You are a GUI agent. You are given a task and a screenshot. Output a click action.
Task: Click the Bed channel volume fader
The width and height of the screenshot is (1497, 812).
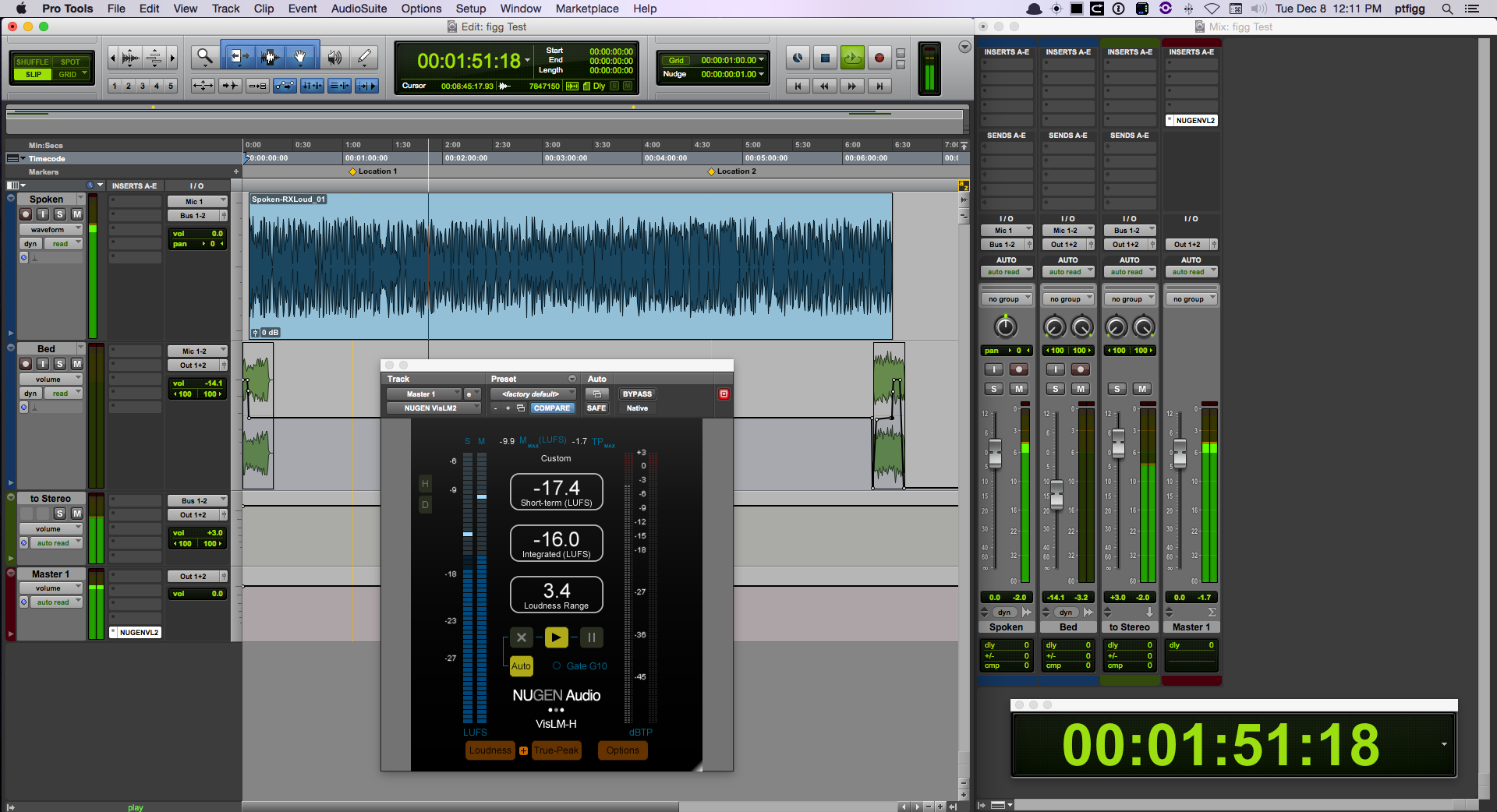tap(1056, 492)
